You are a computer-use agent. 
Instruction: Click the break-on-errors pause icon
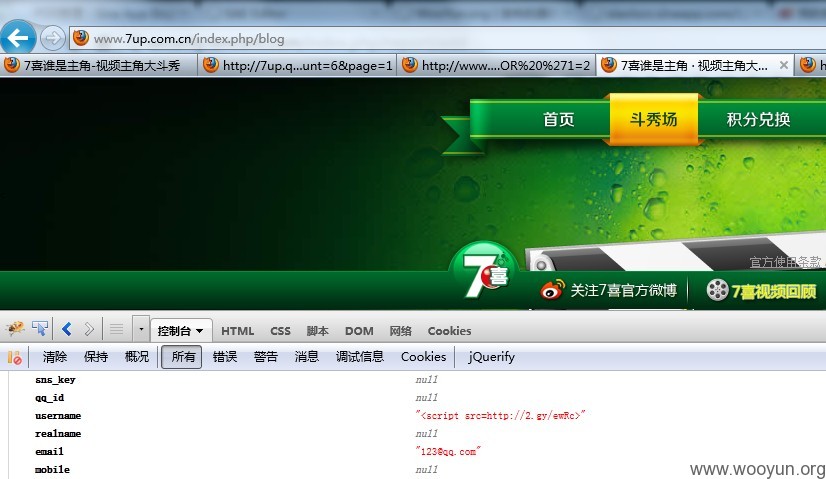(15, 357)
